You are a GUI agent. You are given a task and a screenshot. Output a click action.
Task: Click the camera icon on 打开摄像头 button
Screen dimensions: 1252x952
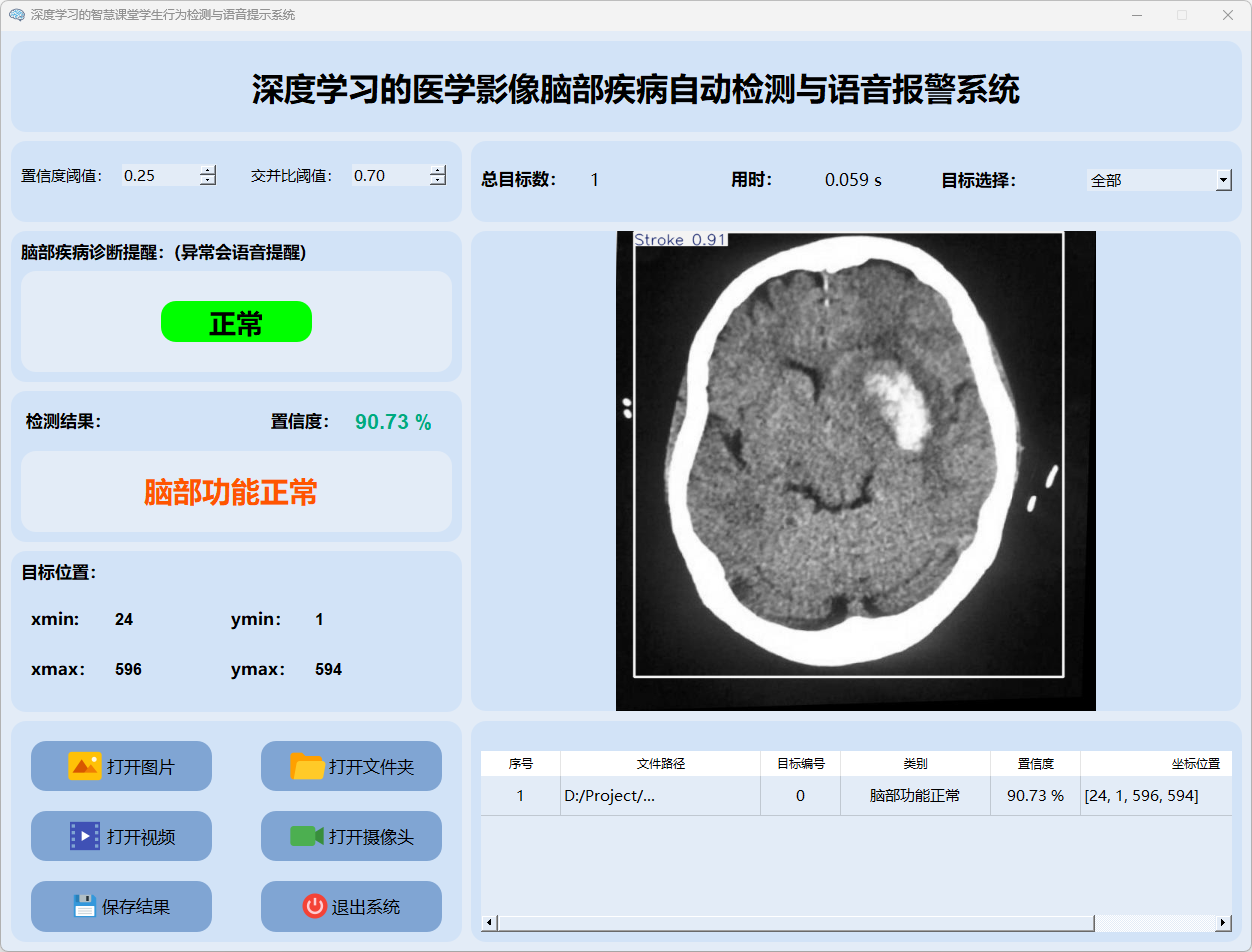coord(307,836)
